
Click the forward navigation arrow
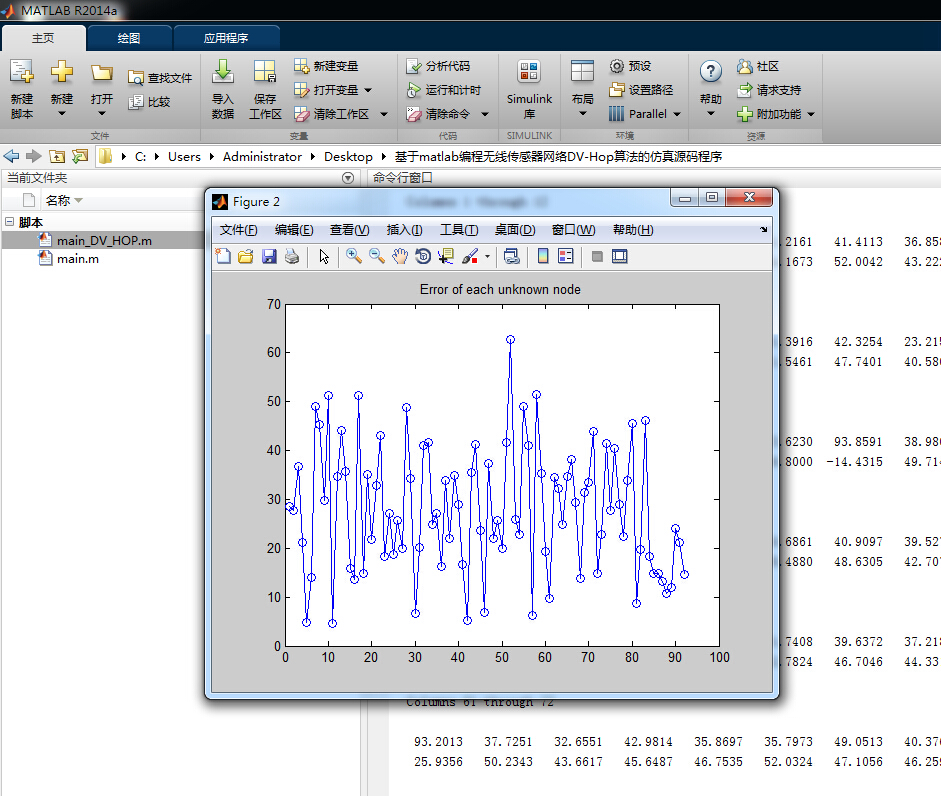(34, 157)
